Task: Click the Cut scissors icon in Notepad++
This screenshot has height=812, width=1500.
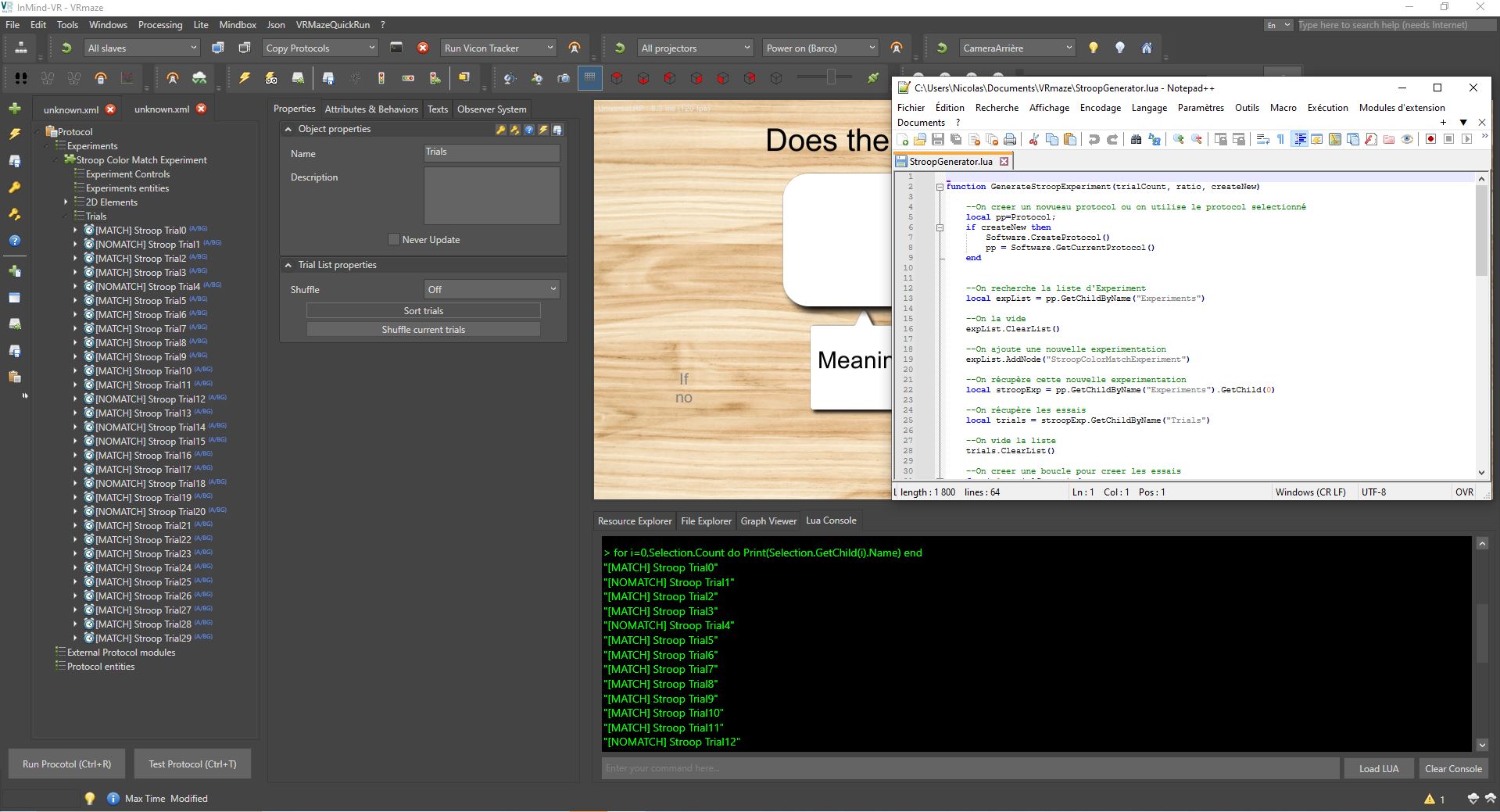Action: [x=1033, y=139]
